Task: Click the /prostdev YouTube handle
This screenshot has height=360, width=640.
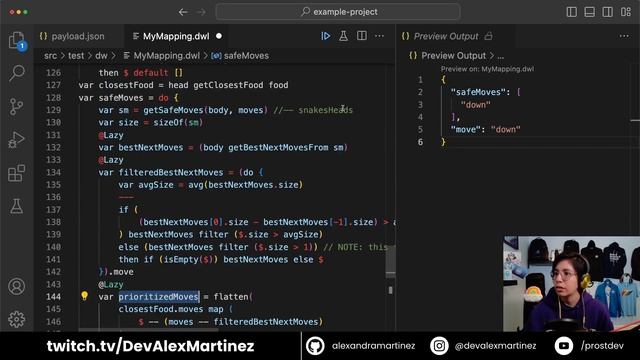Action: pyautogui.click(x=602, y=346)
